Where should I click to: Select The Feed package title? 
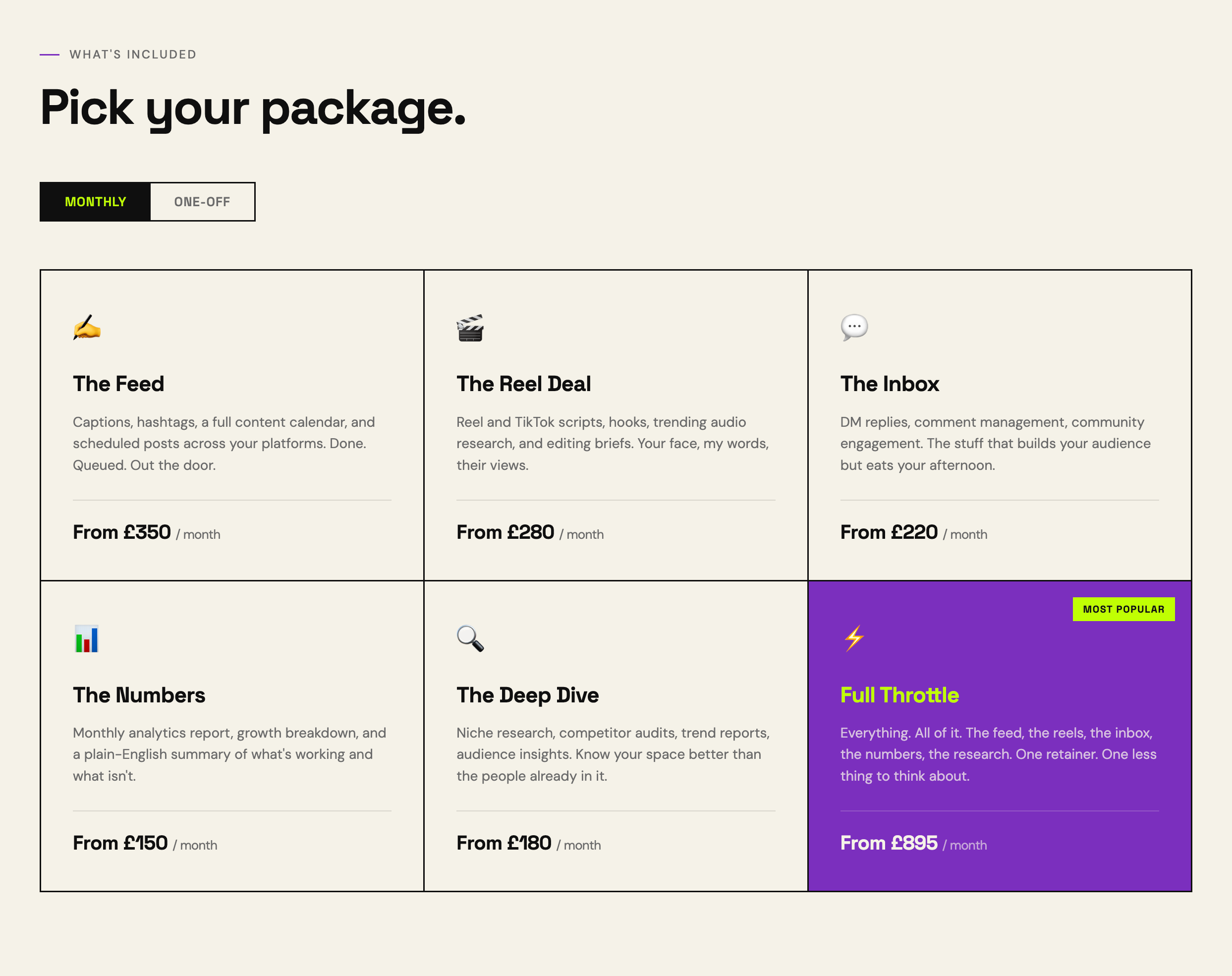coord(118,384)
